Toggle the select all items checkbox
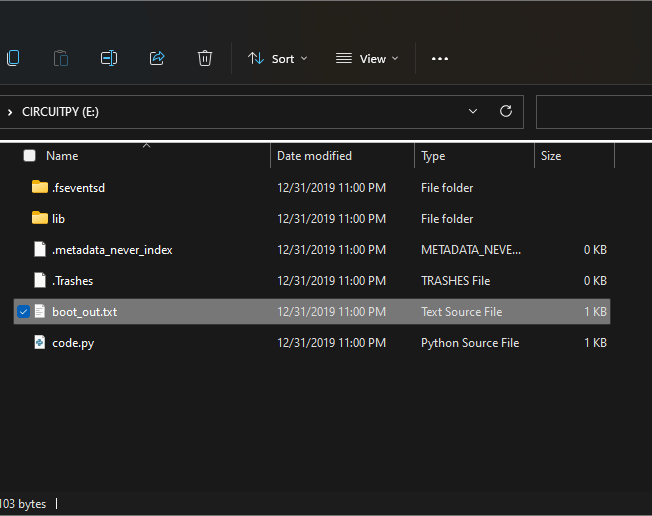 coord(29,156)
